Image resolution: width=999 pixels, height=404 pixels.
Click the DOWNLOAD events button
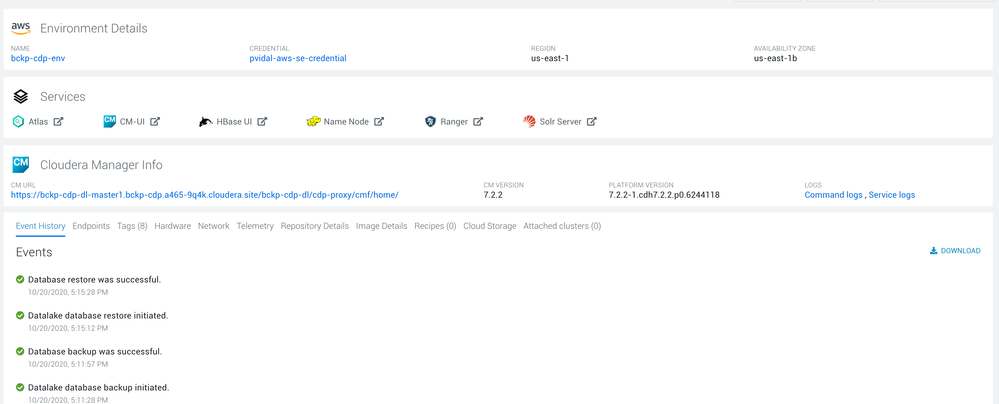(955, 251)
